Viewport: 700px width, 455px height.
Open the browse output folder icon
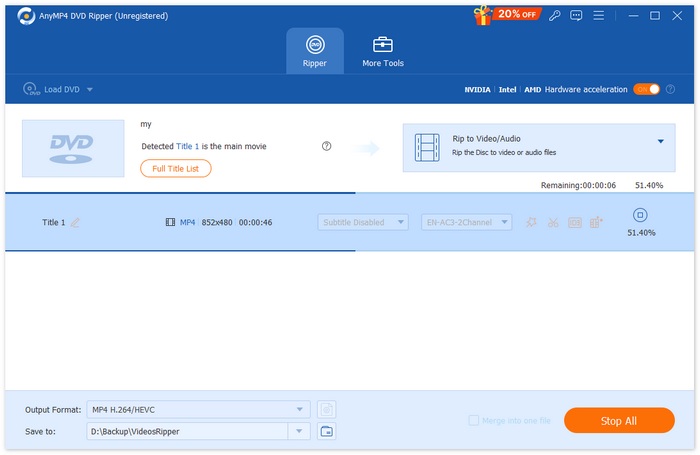[x=326, y=431]
